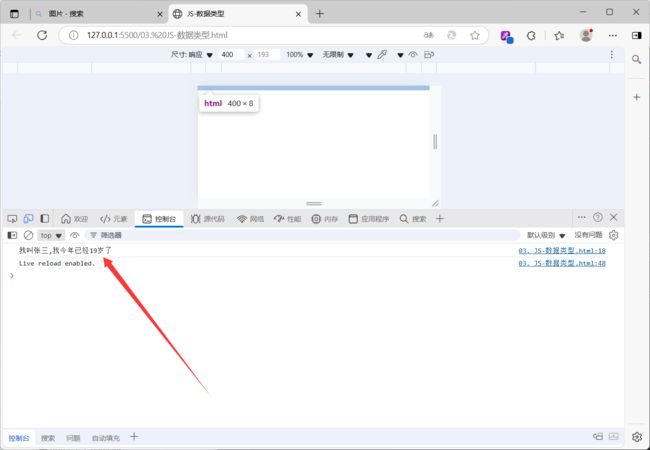Click the console filter input field
This screenshot has height=450, width=650.
(303, 235)
